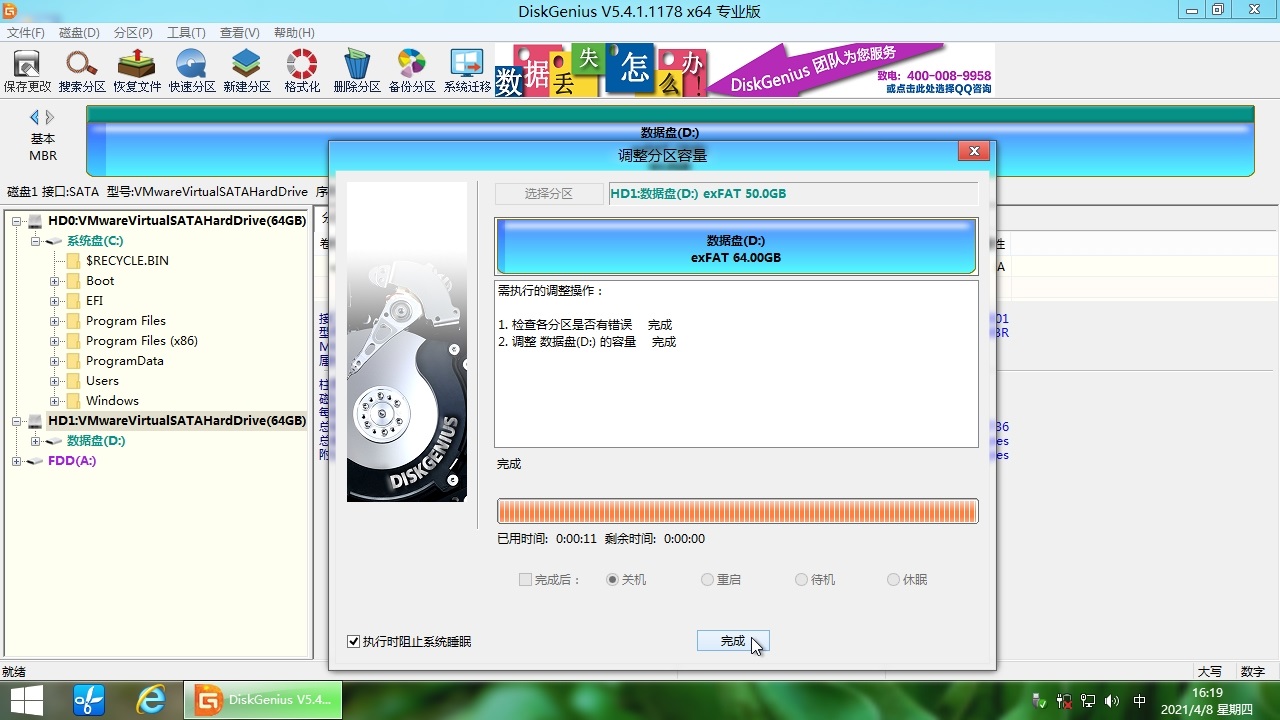Open the 工具 menu
Viewport: 1280px width, 720px height.
(186, 32)
